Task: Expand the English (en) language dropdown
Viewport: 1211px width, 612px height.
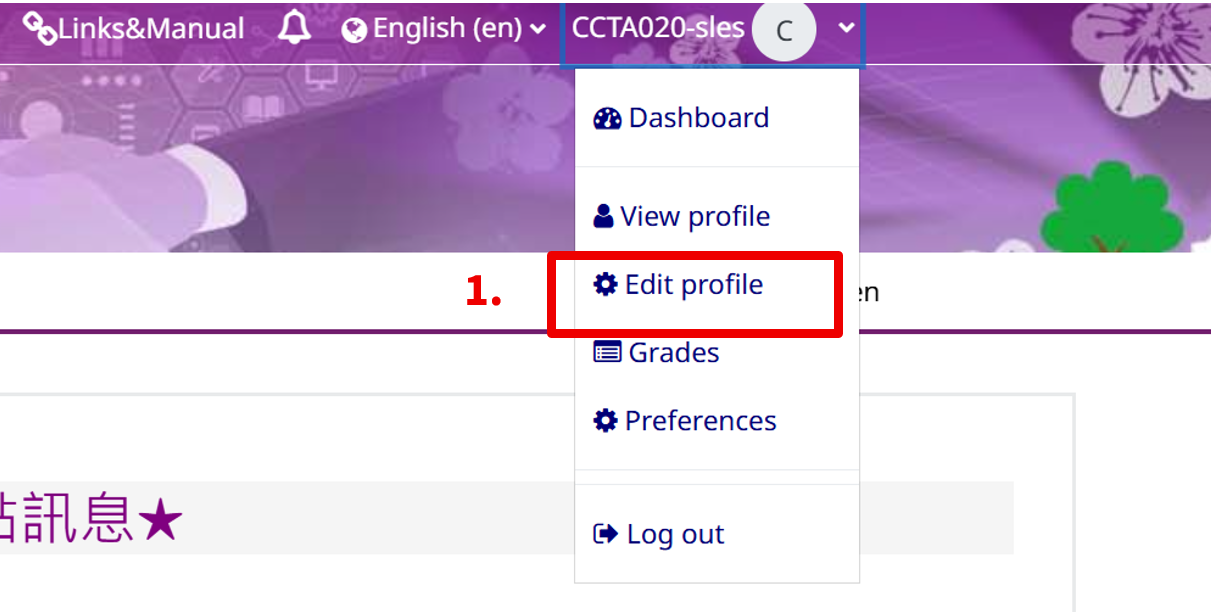Action: click(444, 29)
